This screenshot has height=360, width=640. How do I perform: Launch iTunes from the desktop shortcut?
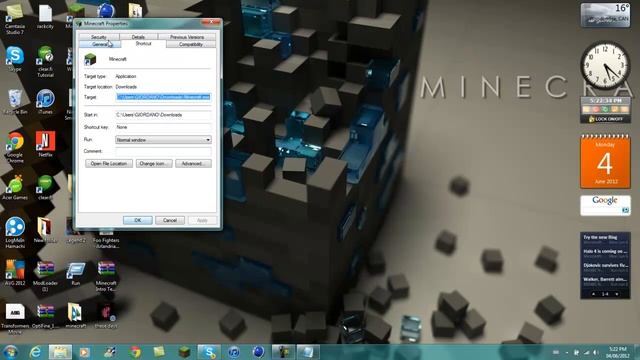pyautogui.click(x=45, y=102)
